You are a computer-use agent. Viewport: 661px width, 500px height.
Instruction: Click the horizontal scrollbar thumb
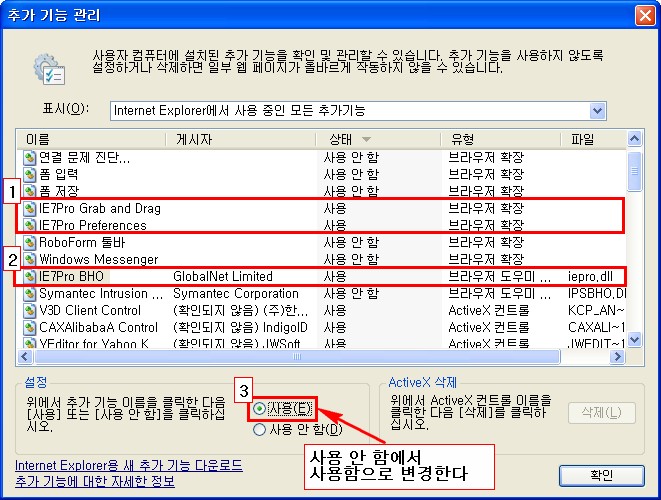tap(297, 357)
